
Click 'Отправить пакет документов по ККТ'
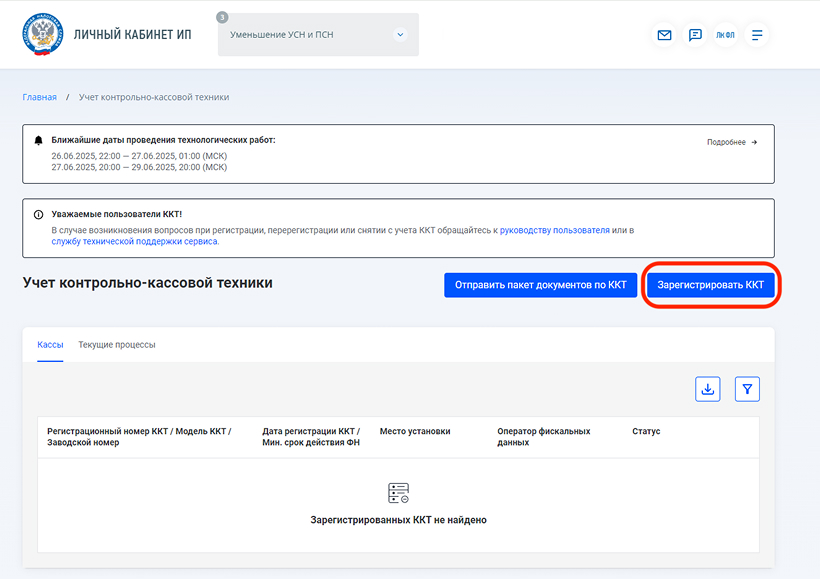coord(540,285)
